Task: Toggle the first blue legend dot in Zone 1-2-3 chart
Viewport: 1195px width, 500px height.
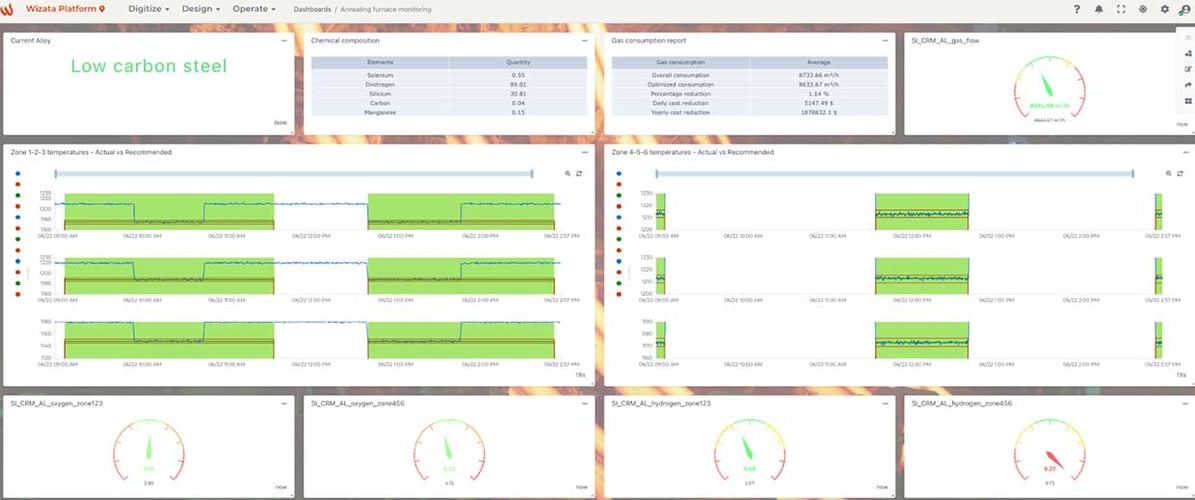Action: [18, 174]
